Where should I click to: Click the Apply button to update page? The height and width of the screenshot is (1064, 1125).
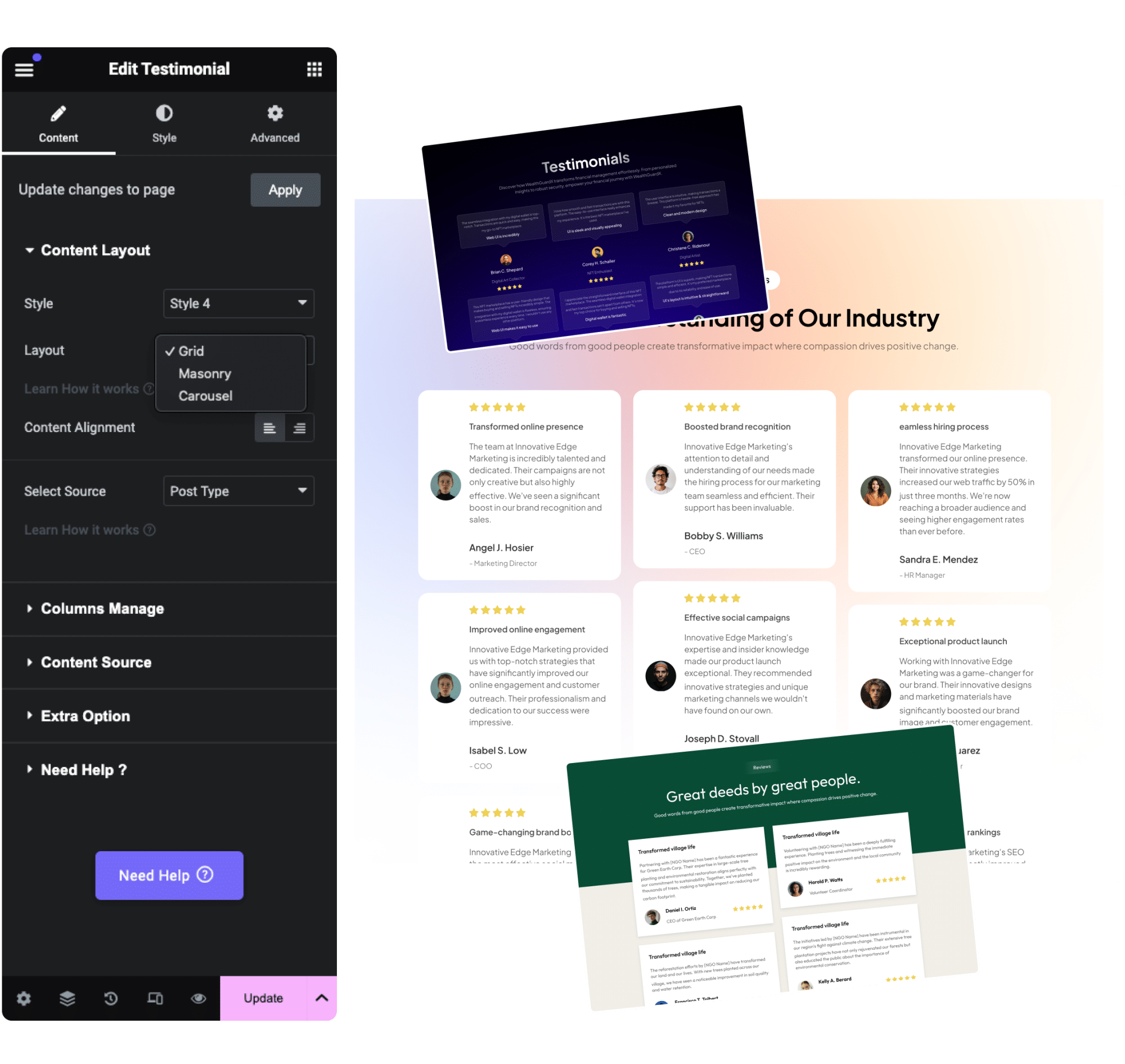pos(286,189)
